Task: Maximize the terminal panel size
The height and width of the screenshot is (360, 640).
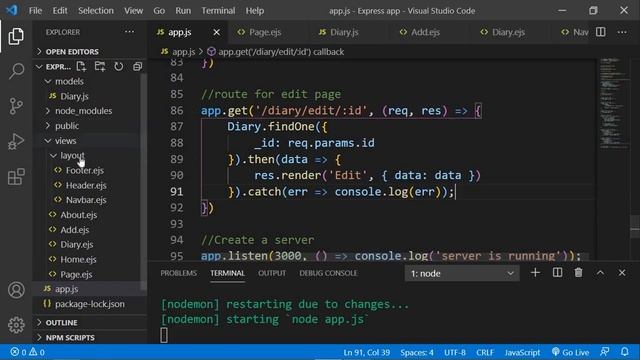Action: (600, 273)
